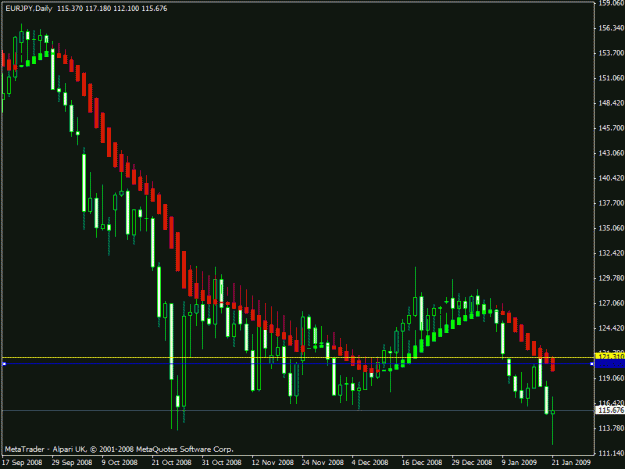Click the 132.420 price axis label
The width and height of the screenshot is (625, 469).
point(611,253)
